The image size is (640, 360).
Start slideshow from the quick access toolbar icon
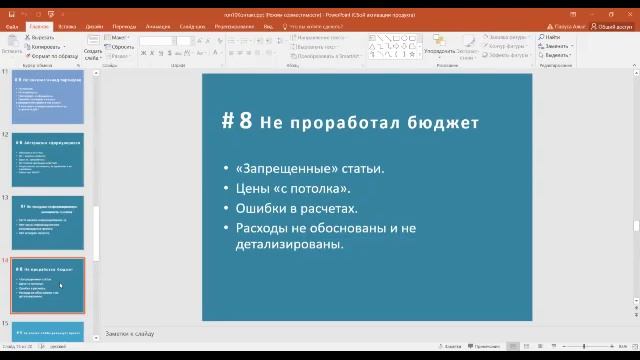pos(51,15)
